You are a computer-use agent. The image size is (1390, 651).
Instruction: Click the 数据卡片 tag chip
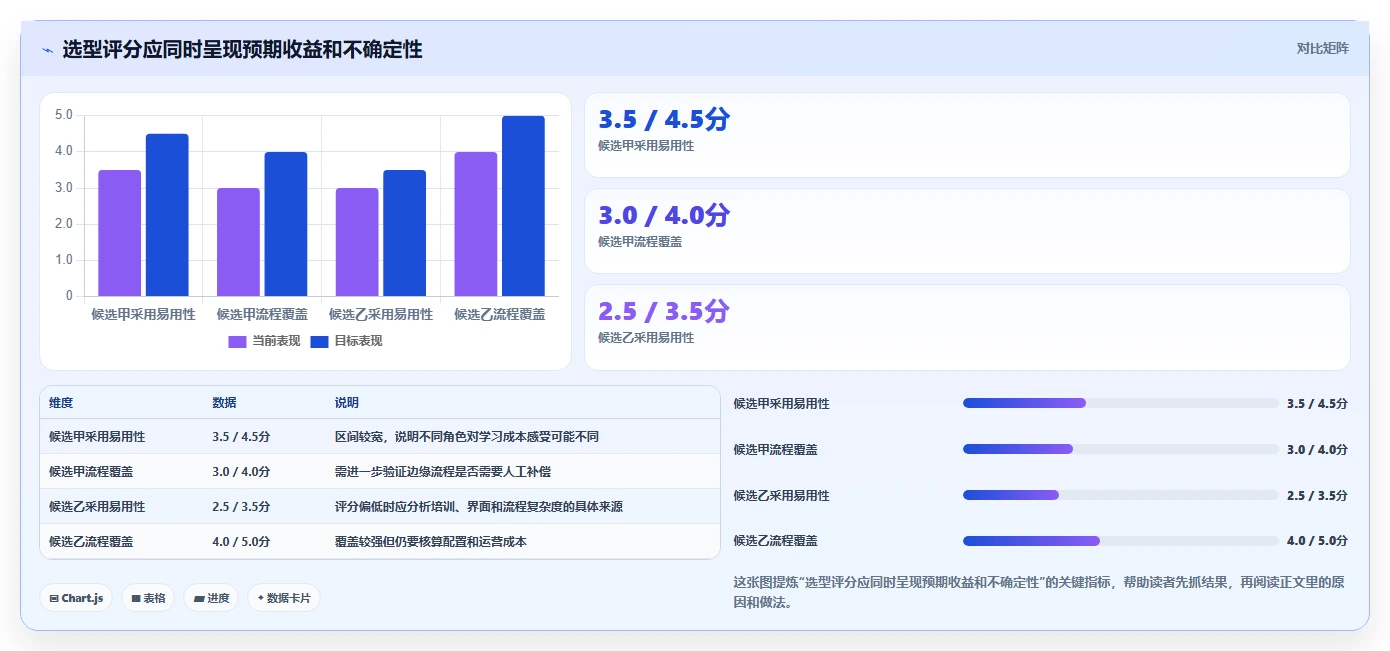tap(284, 598)
